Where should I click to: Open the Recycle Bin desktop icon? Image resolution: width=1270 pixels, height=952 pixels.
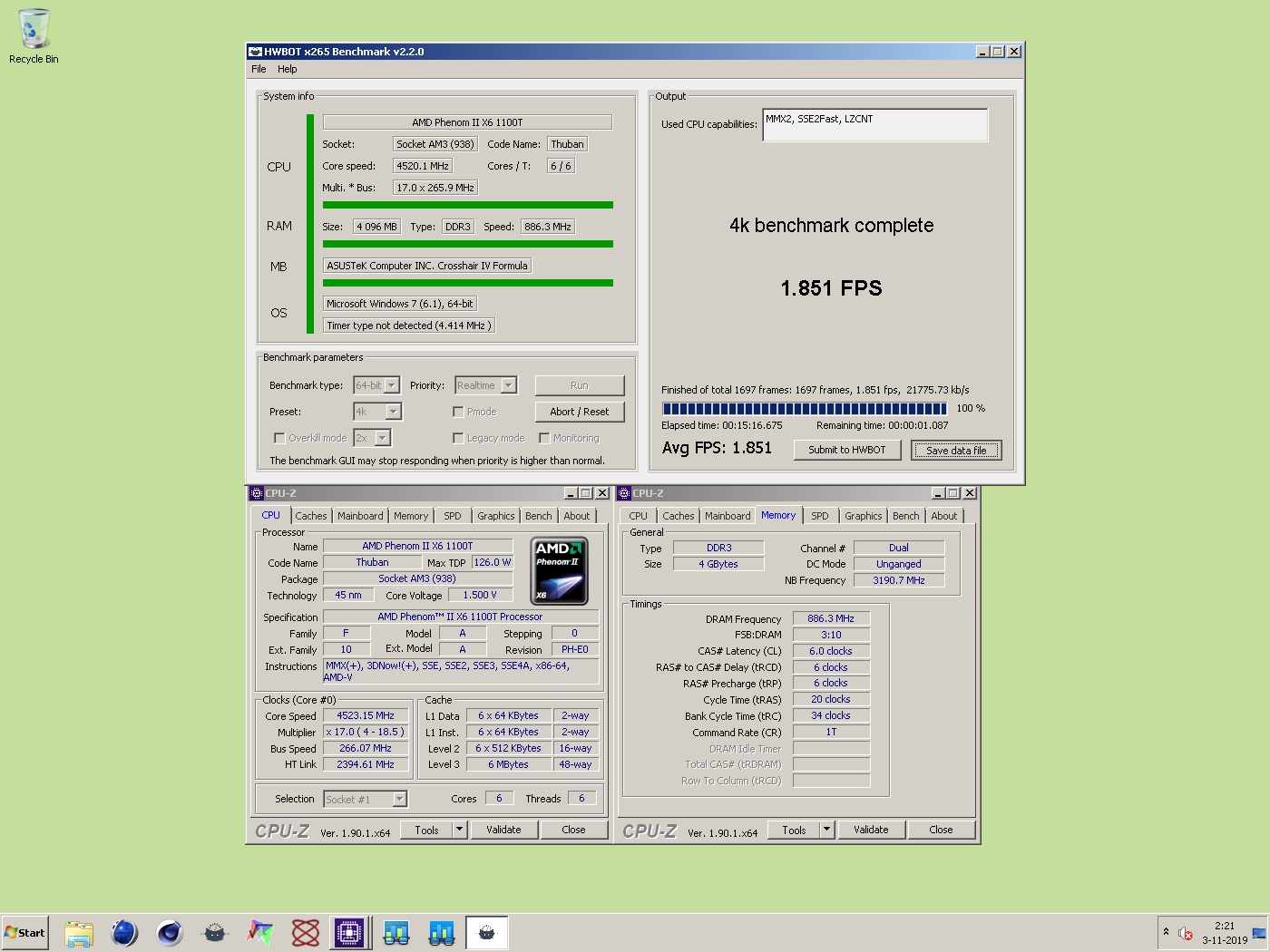(34, 37)
